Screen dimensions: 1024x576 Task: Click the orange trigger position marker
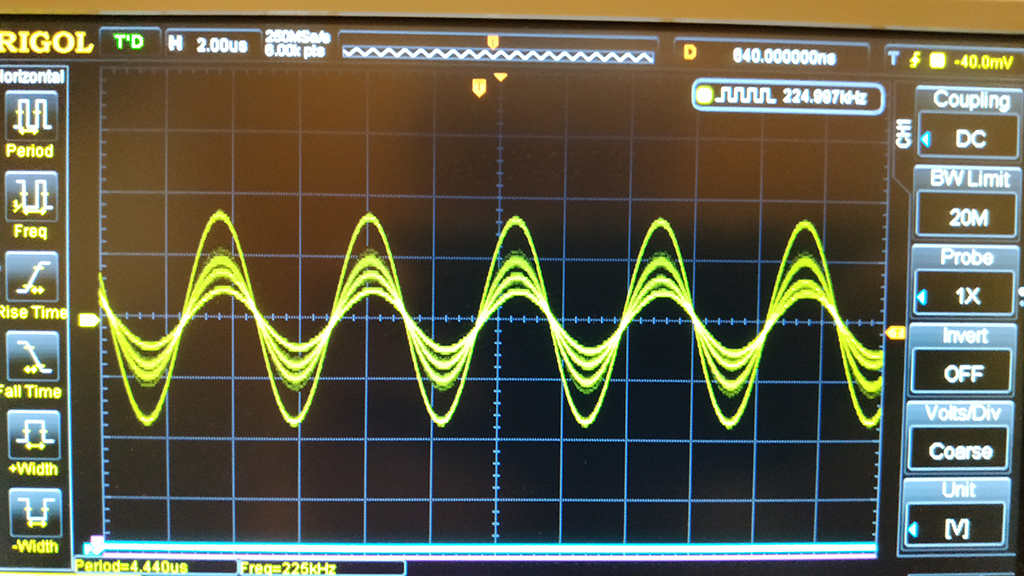[x=479, y=89]
